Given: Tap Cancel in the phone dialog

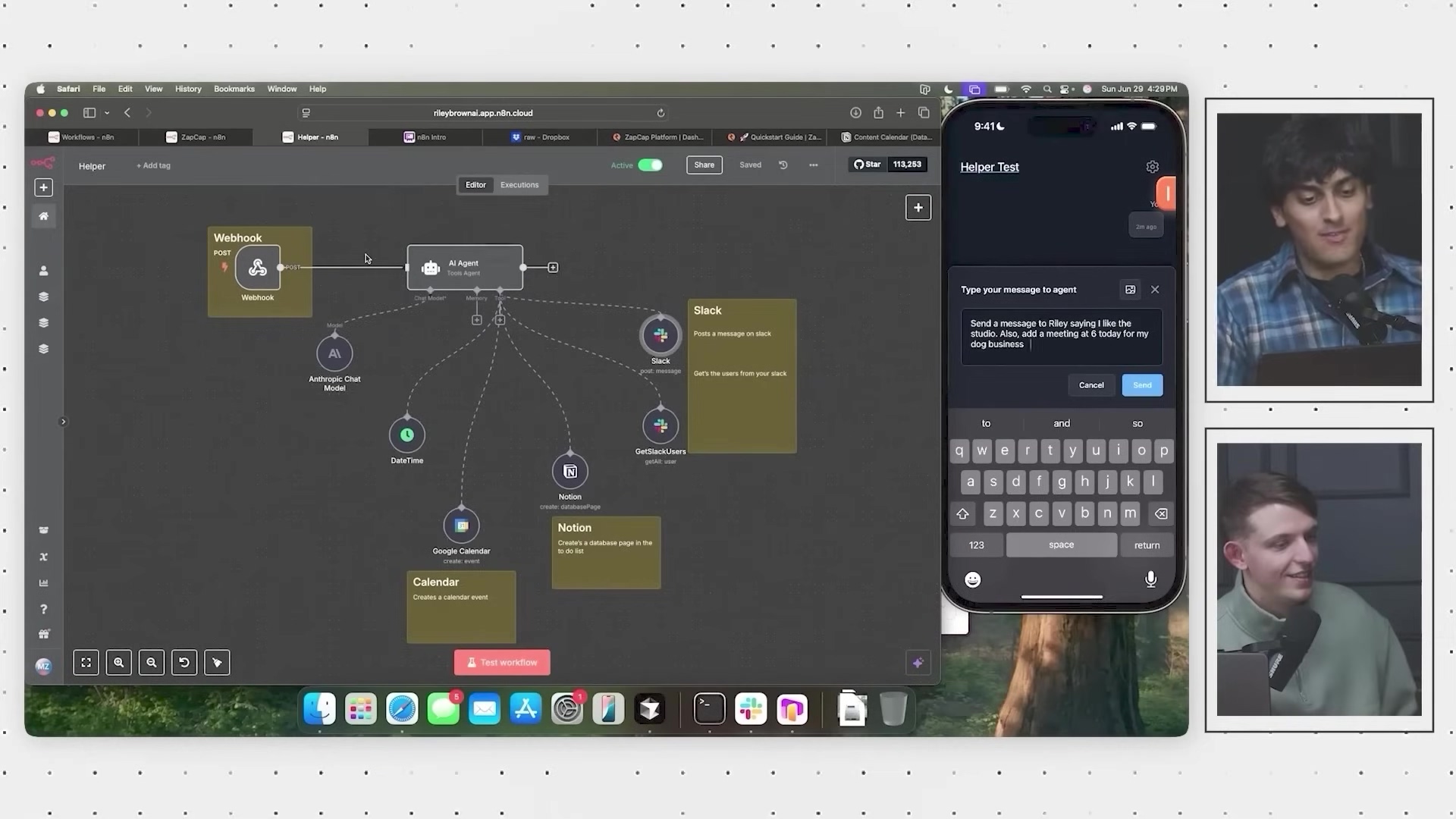Looking at the screenshot, I should point(1091,385).
